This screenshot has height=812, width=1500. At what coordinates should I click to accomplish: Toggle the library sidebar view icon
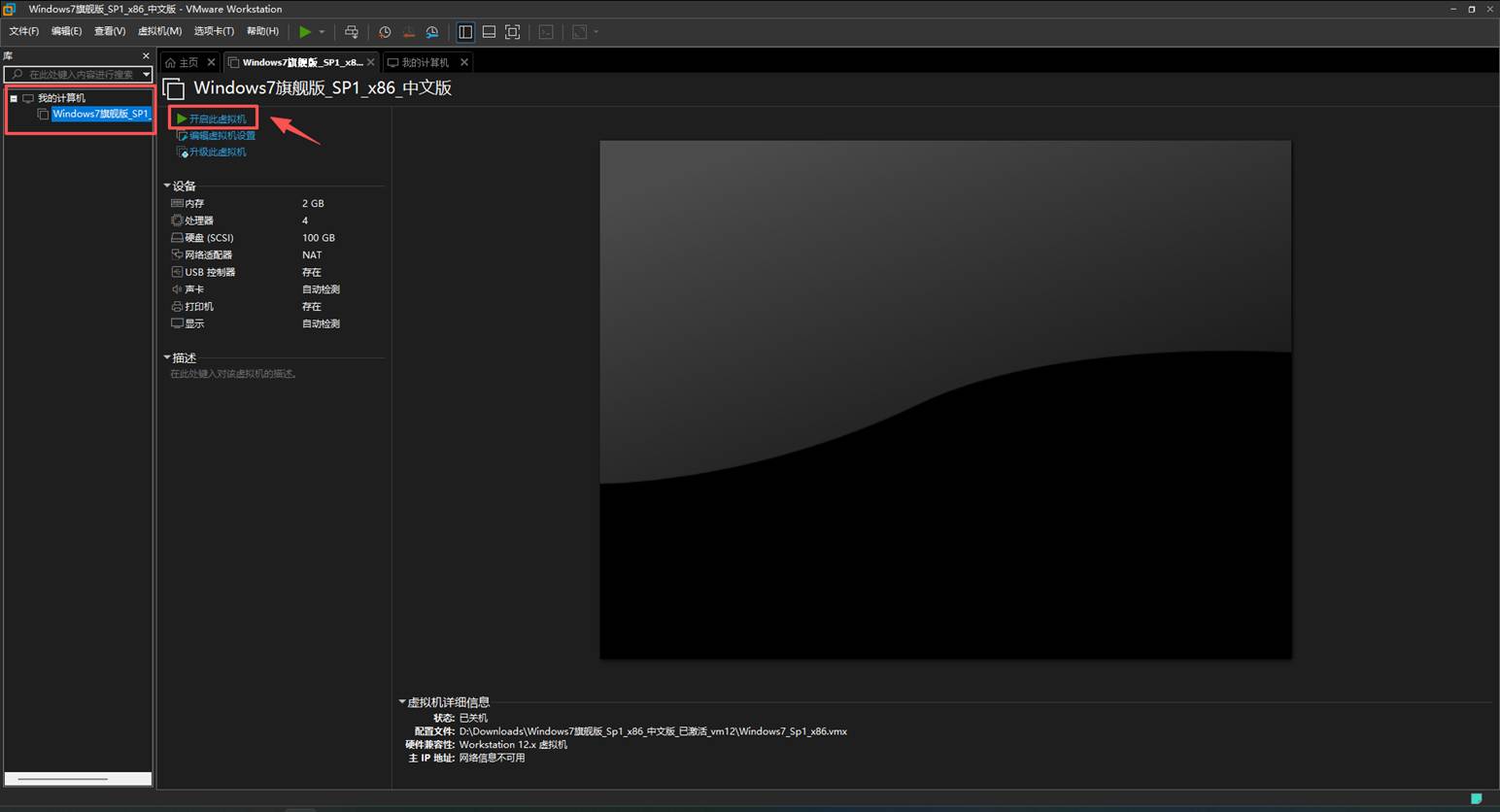click(465, 32)
